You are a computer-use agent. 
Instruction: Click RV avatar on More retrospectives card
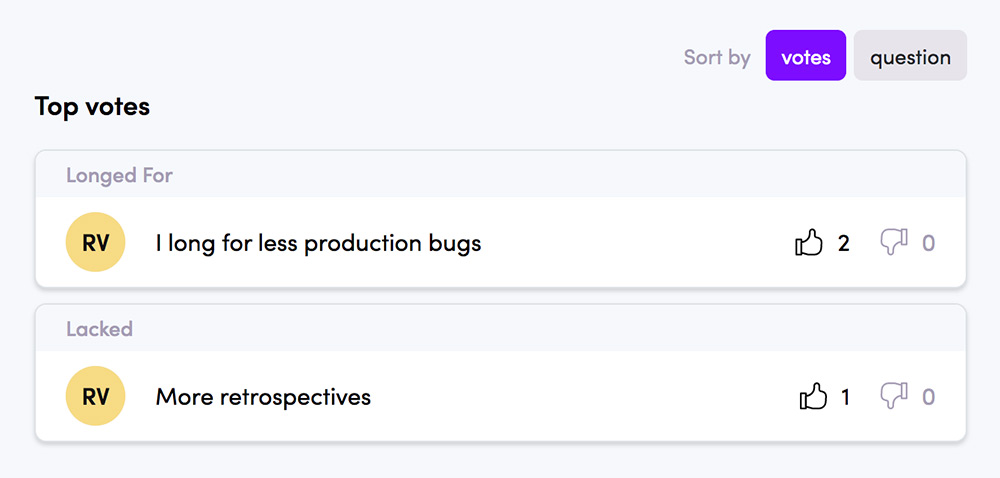click(96, 396)
